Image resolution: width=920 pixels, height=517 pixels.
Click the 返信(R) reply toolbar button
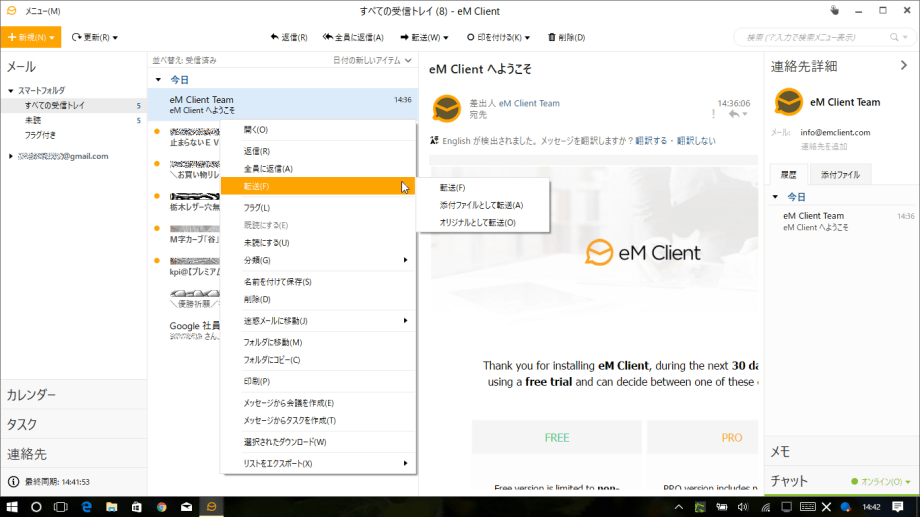click(x=289, y=37)
